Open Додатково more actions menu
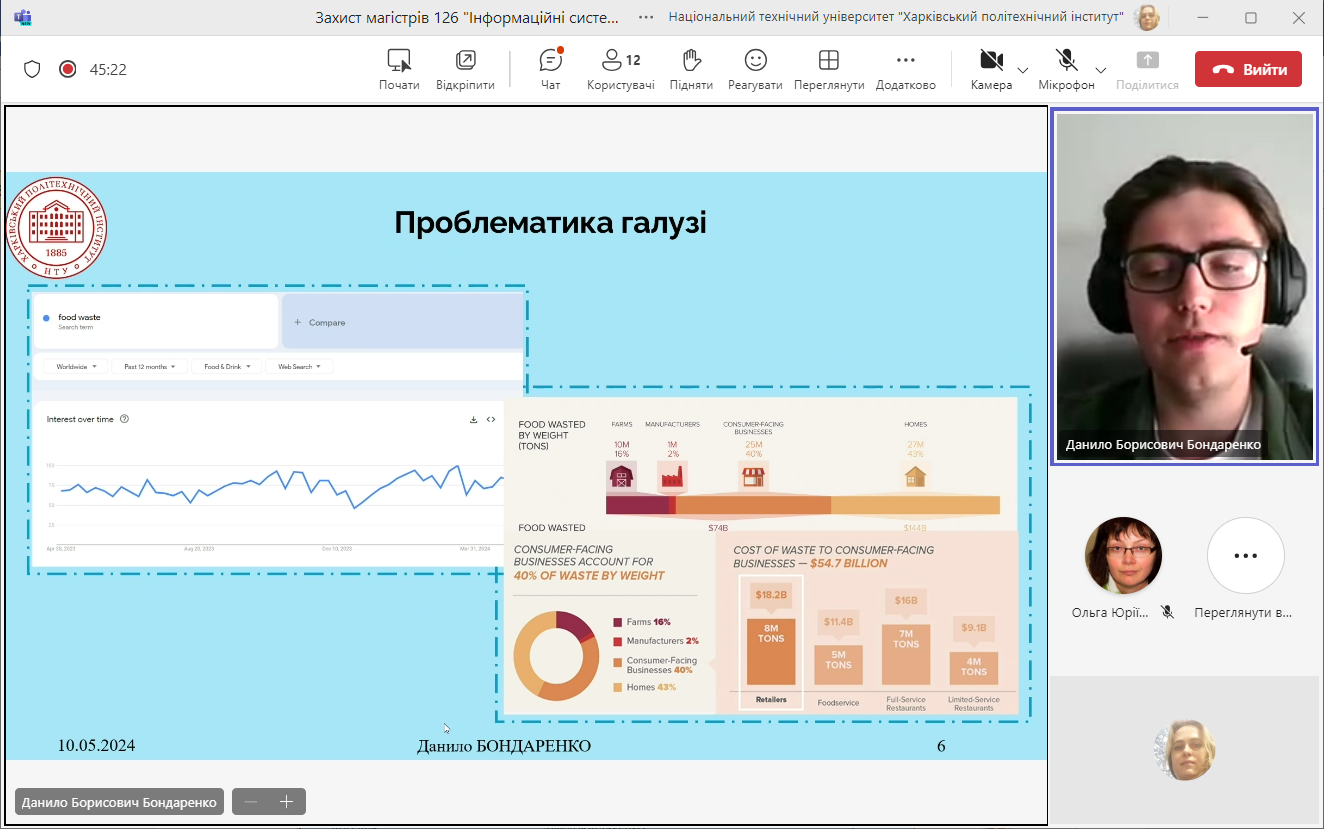The height and width of the screenshot is (829, 1324). 905,69
